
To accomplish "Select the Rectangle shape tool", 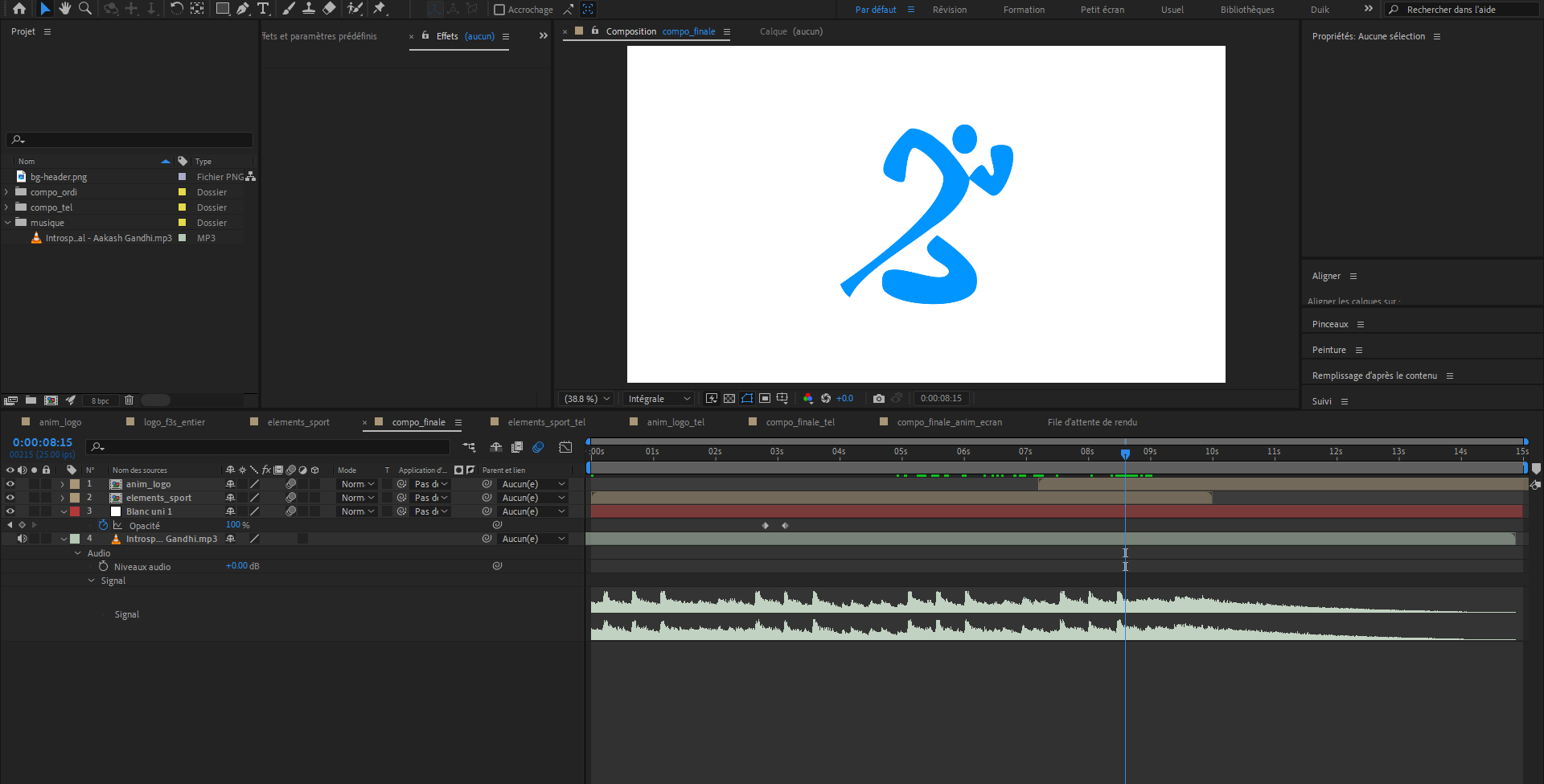I will click(x=223, y=9).
